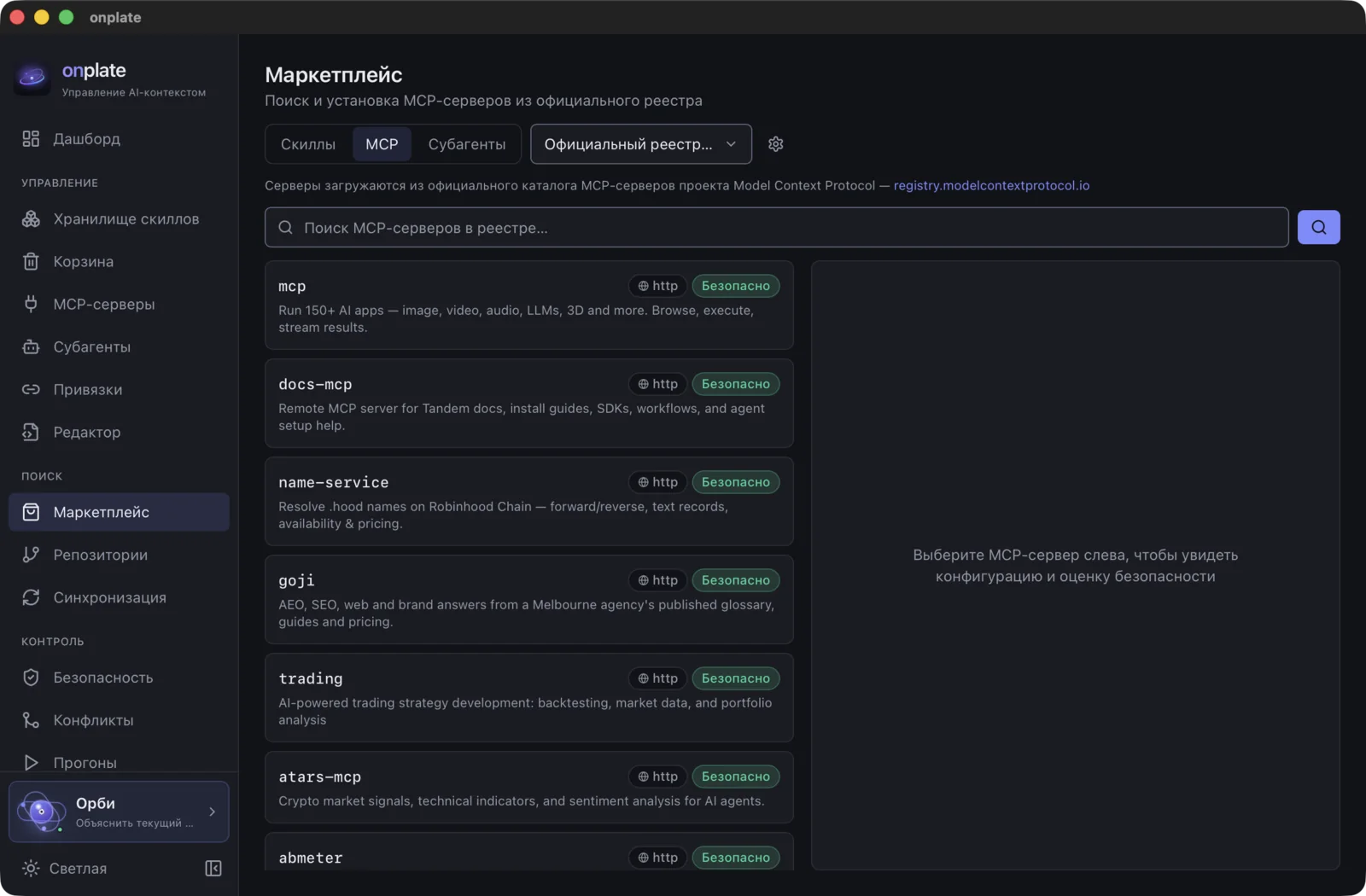The height and width of the screenshot is (896, 1366).
Task: Click the Маркетплейс bag icon
Action: (31, 512)
